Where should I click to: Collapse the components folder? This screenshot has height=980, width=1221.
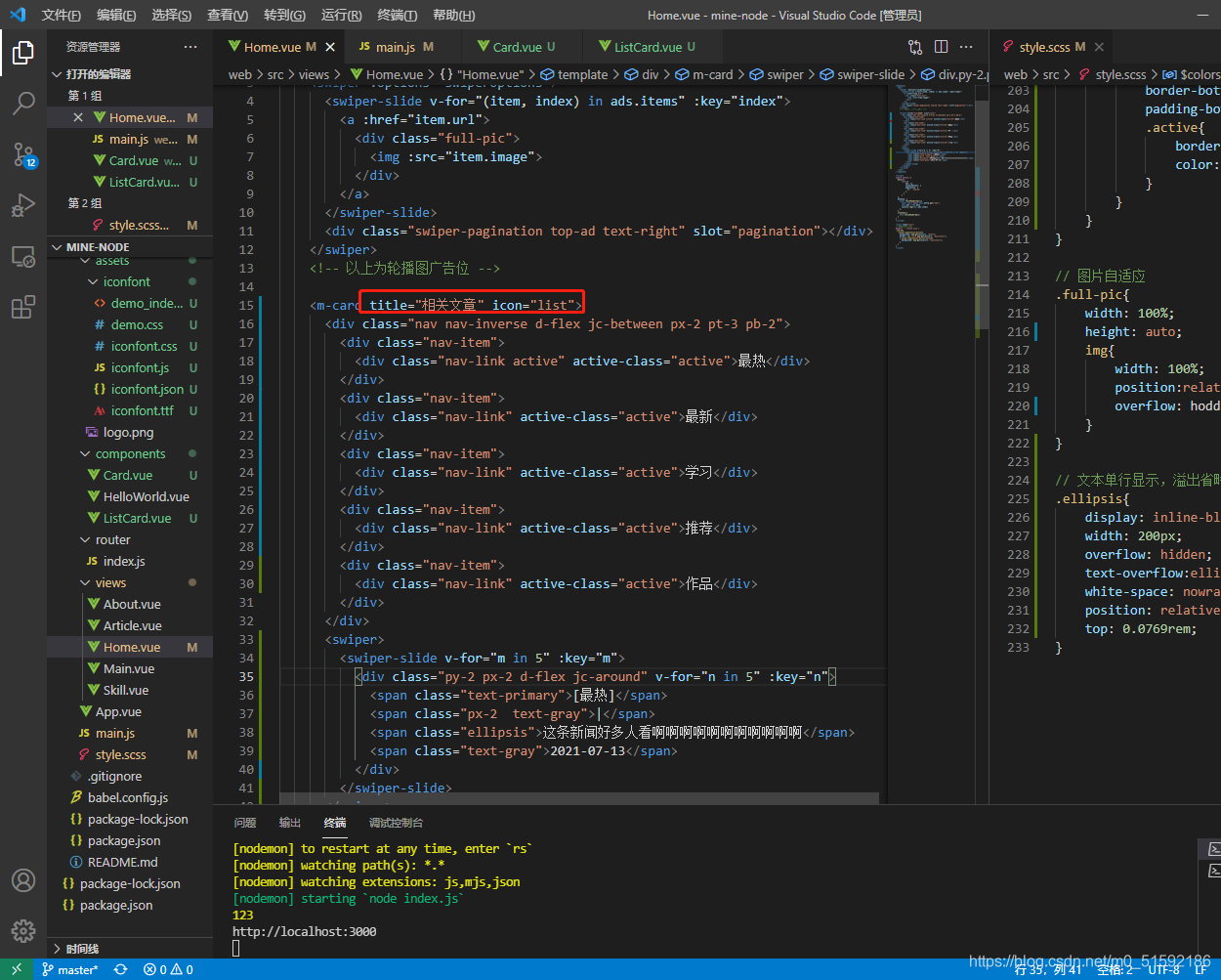pyautogui.click(x=85, y=453)
